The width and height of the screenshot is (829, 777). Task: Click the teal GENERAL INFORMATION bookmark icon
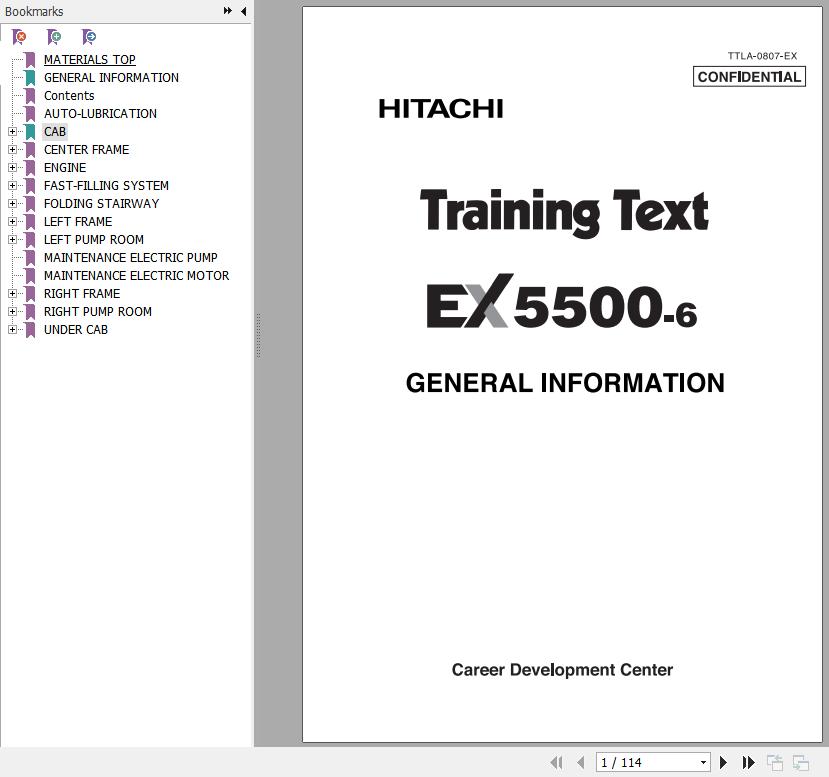coord(30,78)
